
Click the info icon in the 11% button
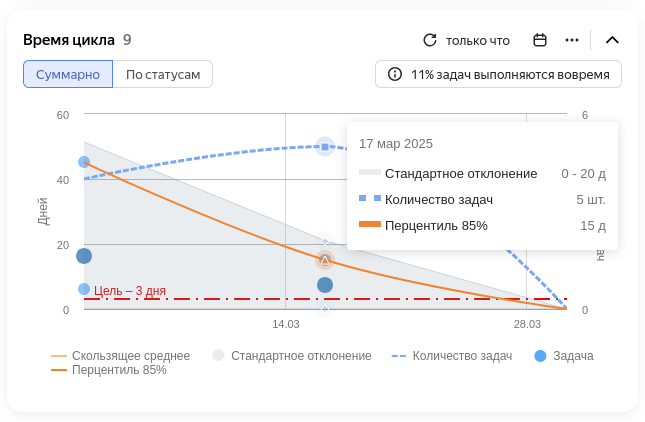coord(395,74)
